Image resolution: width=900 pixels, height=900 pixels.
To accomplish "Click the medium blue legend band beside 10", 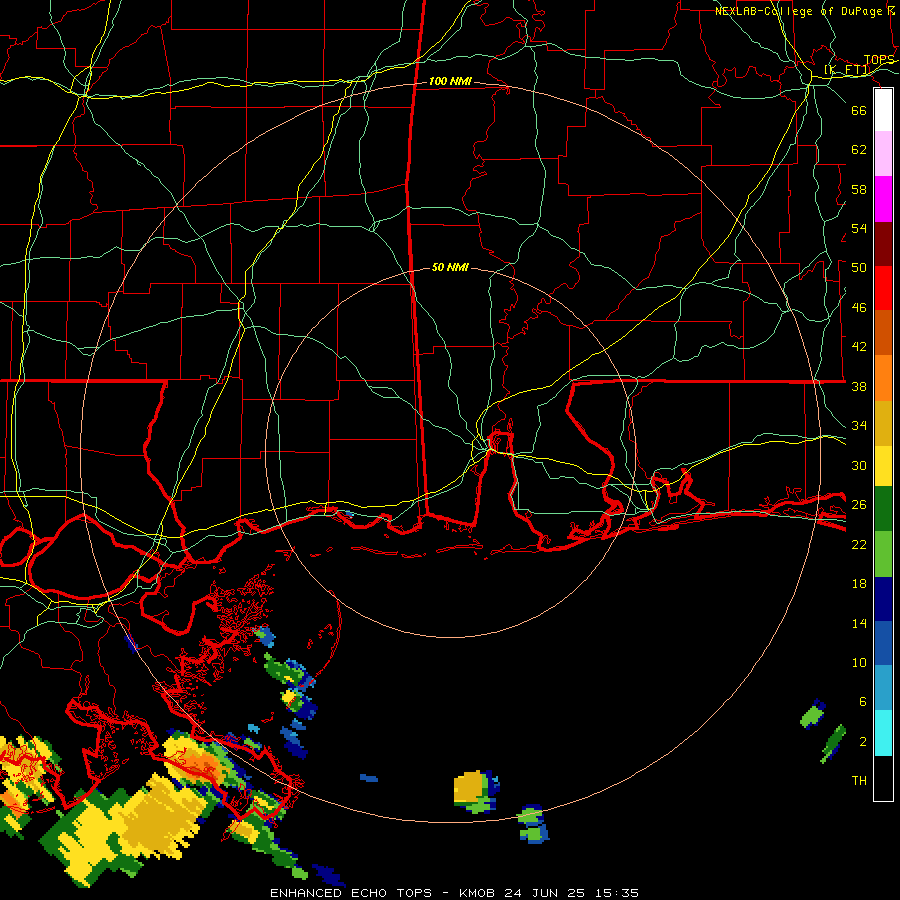I will 883,643.
